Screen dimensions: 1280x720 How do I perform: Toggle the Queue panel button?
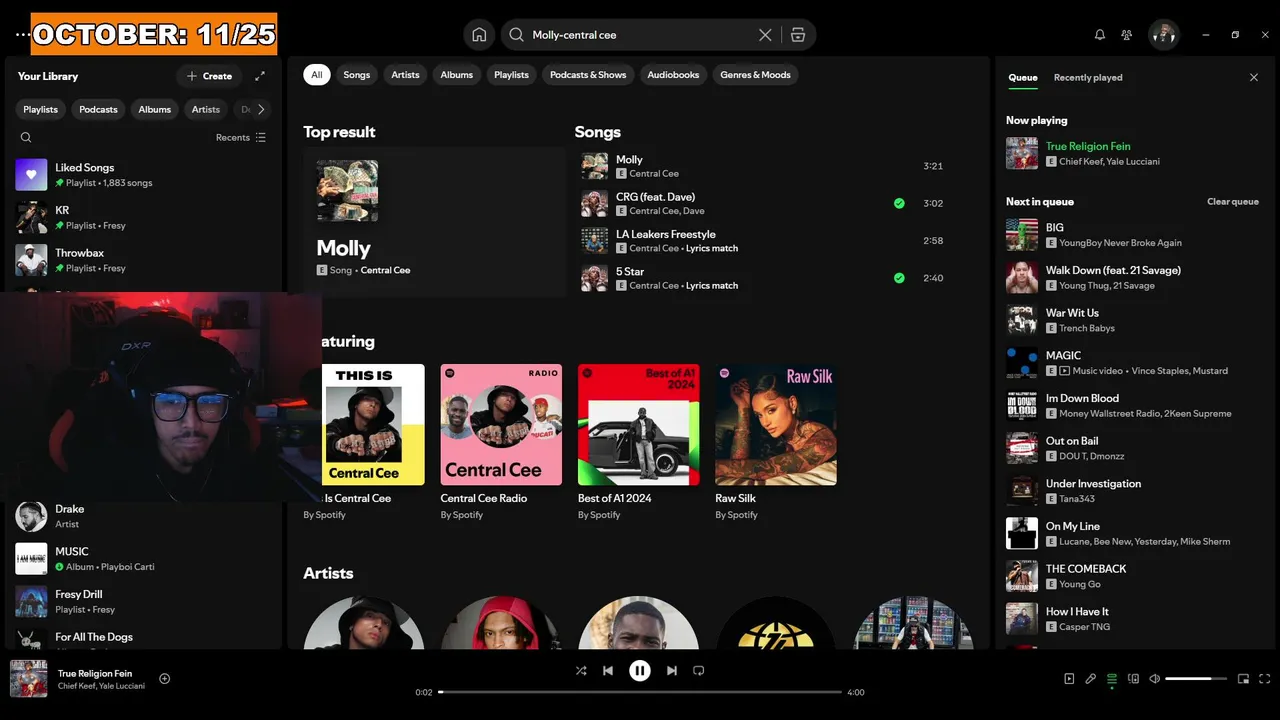point(1112,679)
